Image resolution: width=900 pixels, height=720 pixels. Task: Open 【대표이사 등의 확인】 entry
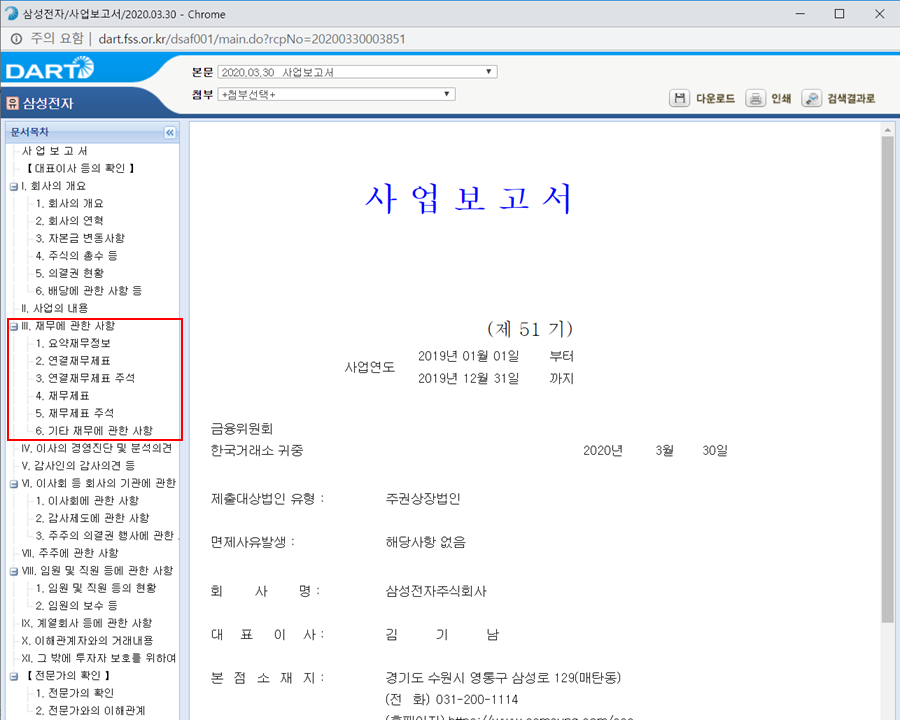coord(80,168)
